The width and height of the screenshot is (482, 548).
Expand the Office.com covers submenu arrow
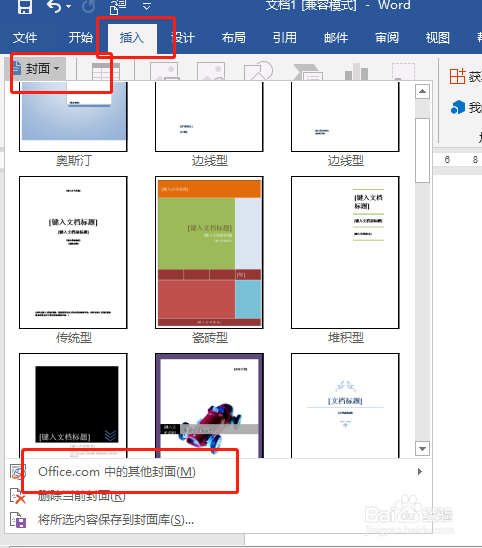[x=420, y=472]
